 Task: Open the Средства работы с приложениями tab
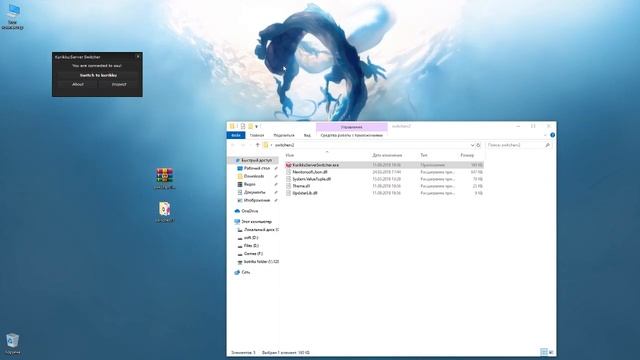(x=351, y=135)
